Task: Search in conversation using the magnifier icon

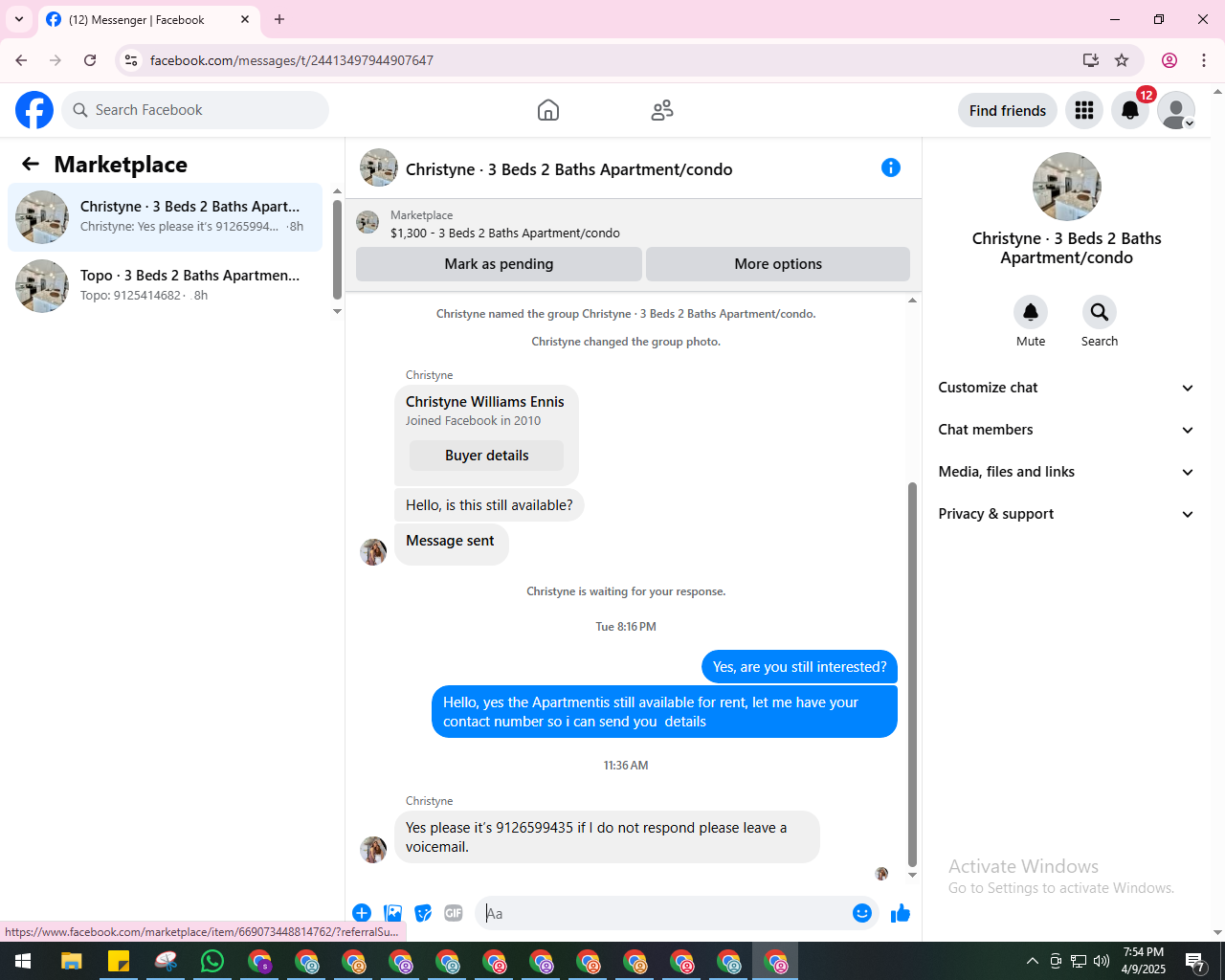Action: click(x=1100, y=312)
